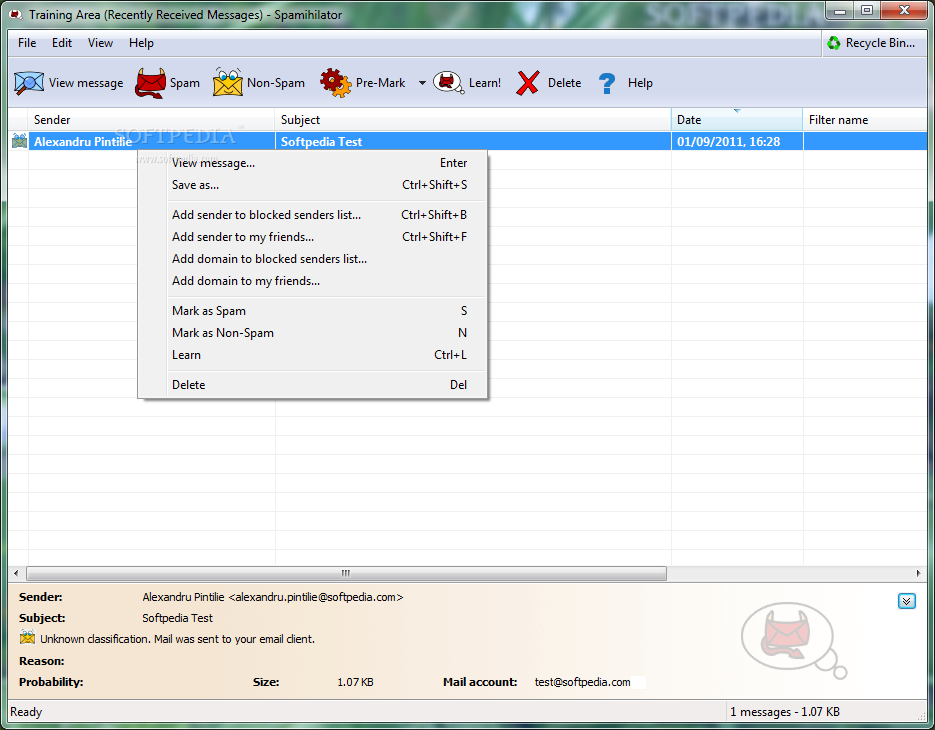Viewport: 935px width, 730px height.
Task: Click the Spamihilator title bar app icon
Action: click(16, 14)
